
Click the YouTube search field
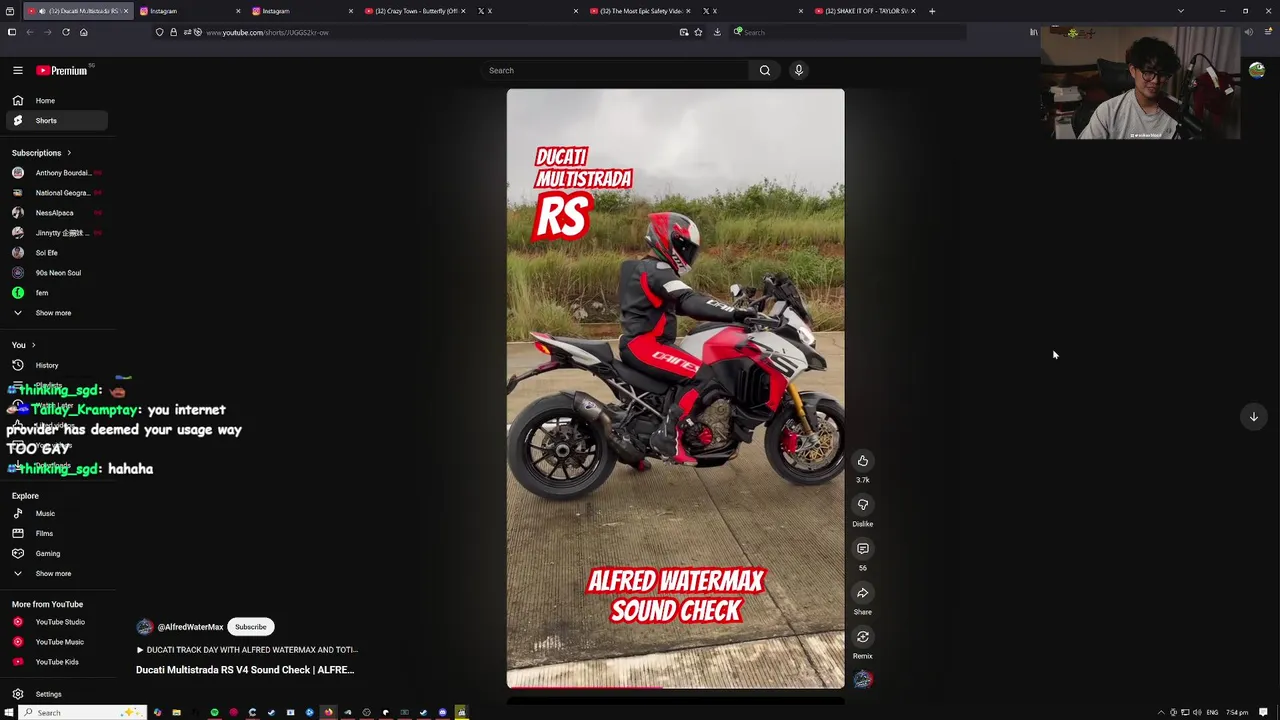point(613,70)
